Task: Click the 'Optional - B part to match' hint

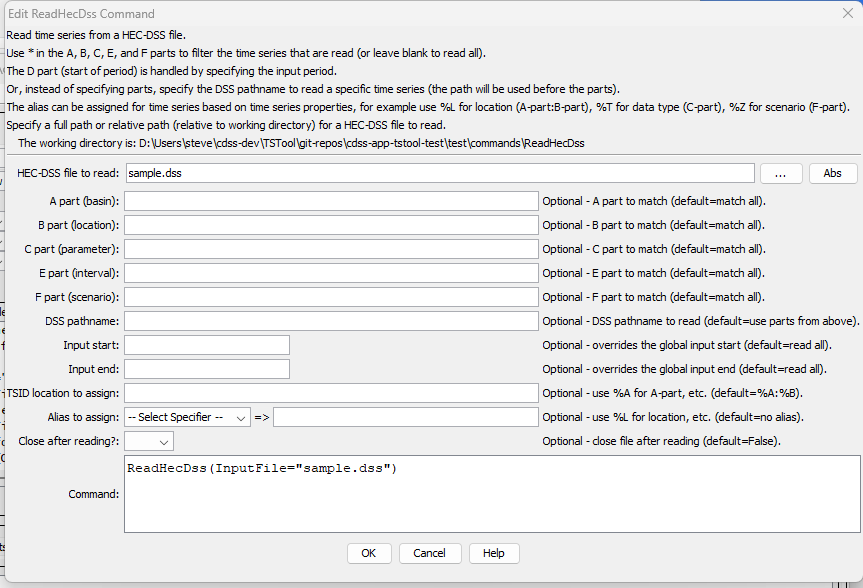Action: [653, 225]
